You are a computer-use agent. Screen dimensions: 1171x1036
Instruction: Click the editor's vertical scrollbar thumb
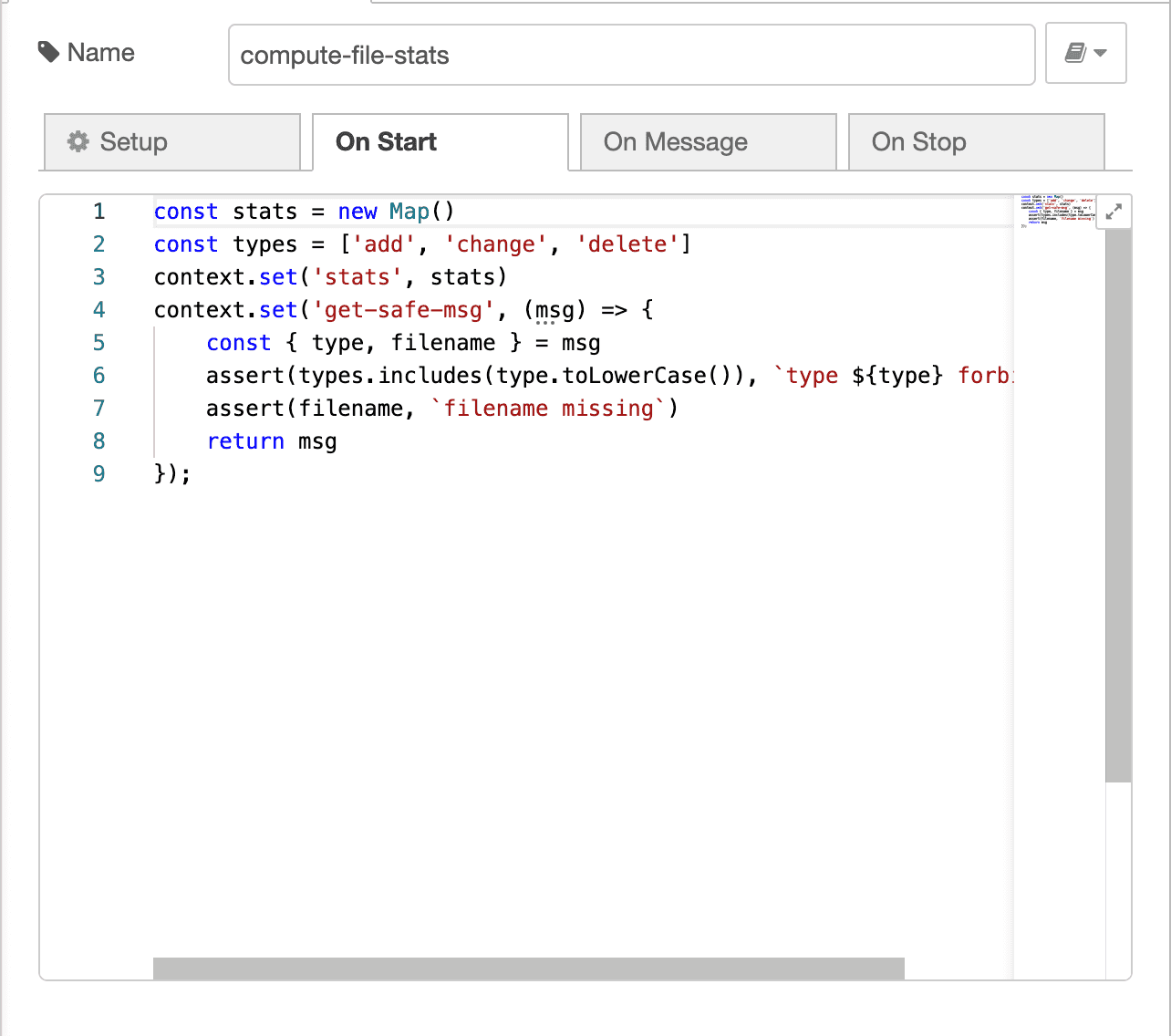[1117, 502]
